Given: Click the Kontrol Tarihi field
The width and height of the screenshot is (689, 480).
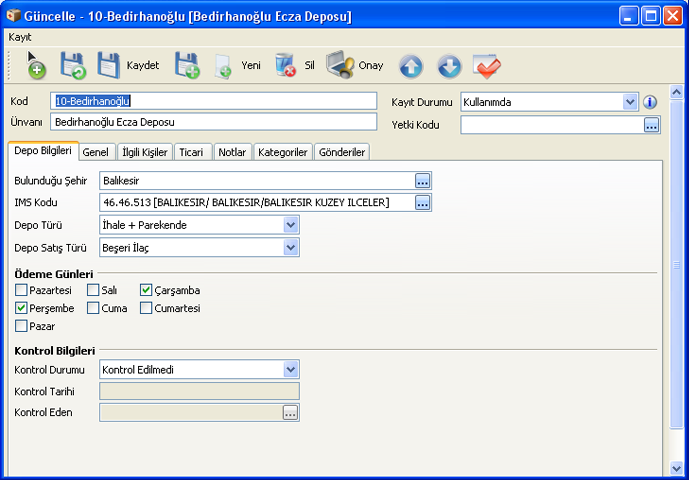Looking at the screenshot, I should (199, 391).
